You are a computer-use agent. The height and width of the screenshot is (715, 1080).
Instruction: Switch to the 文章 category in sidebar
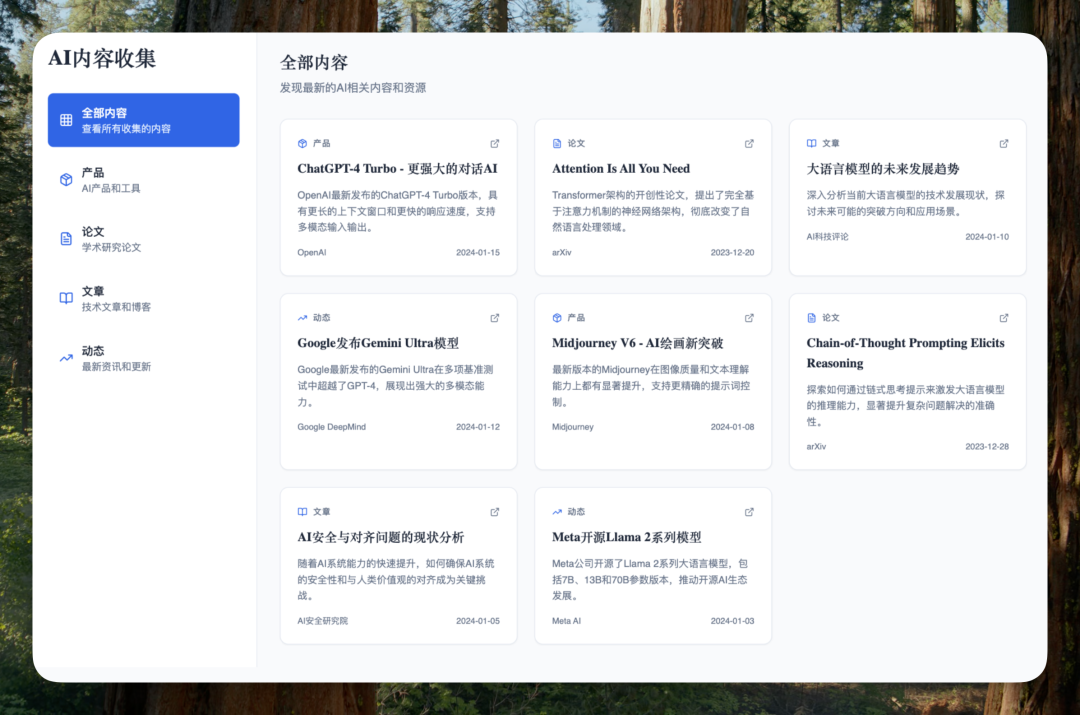[x=143, y=298]
